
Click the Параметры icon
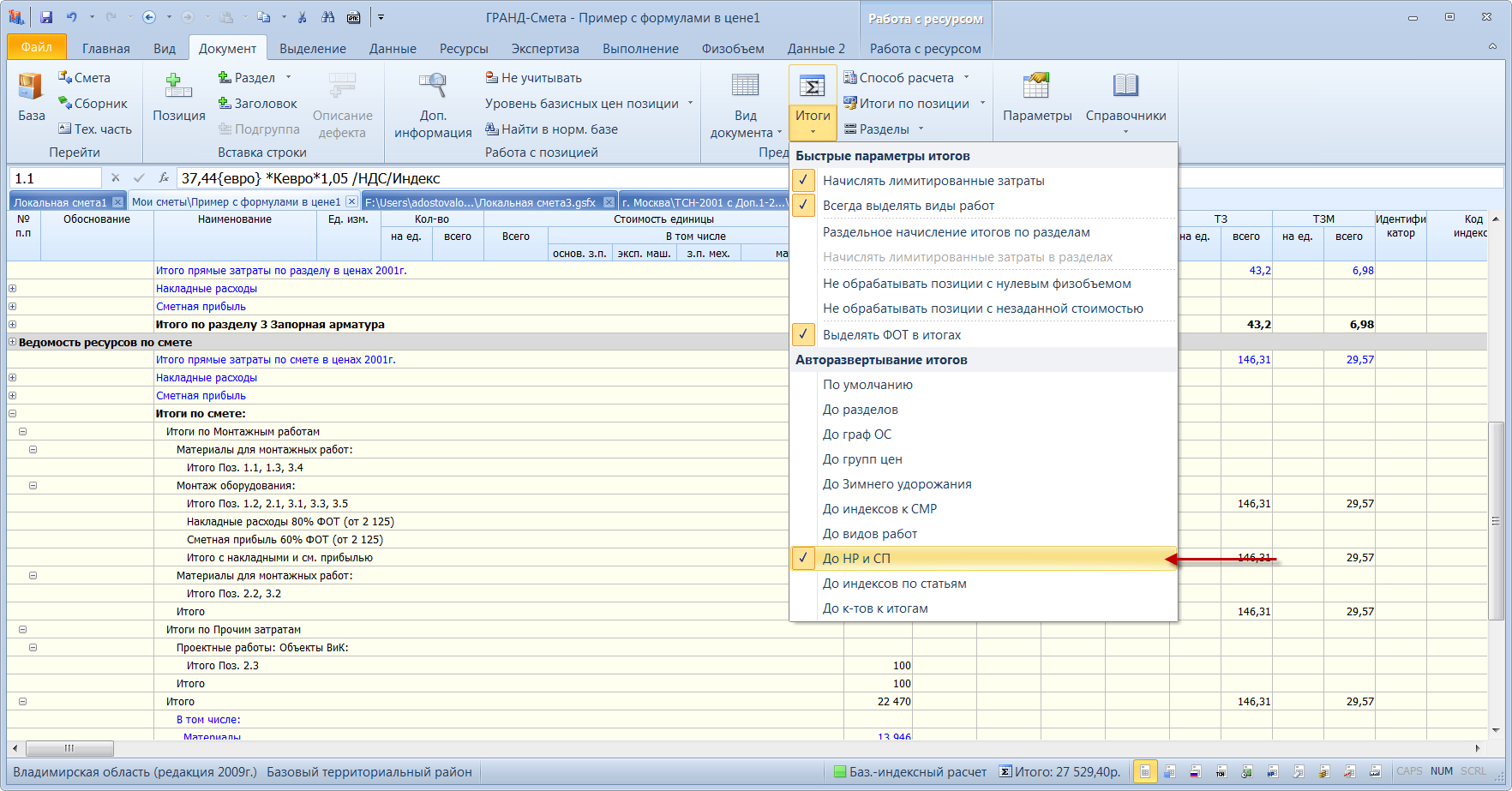[x=1036, y=87]
